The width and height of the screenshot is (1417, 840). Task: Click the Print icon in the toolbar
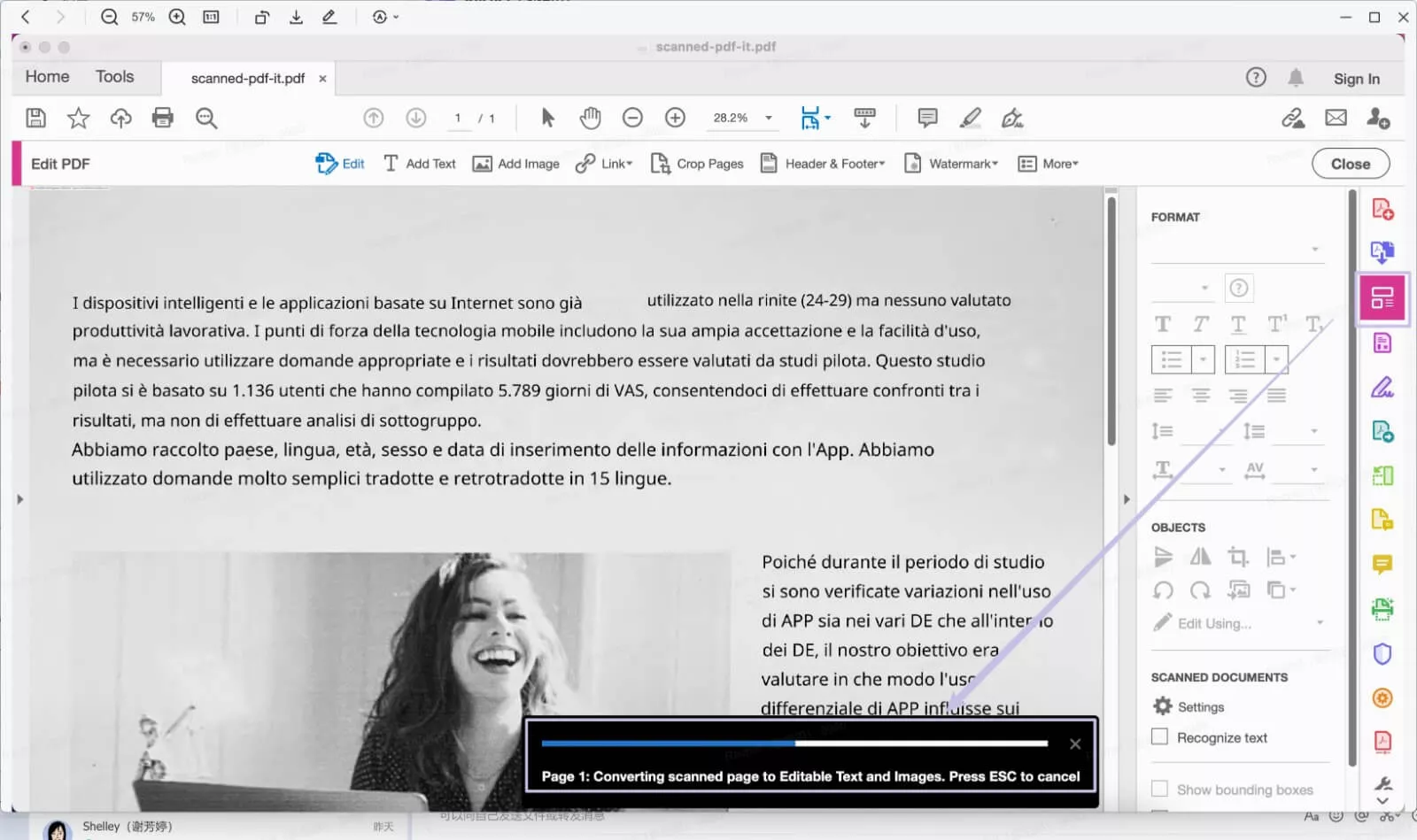tap(164, 117)
